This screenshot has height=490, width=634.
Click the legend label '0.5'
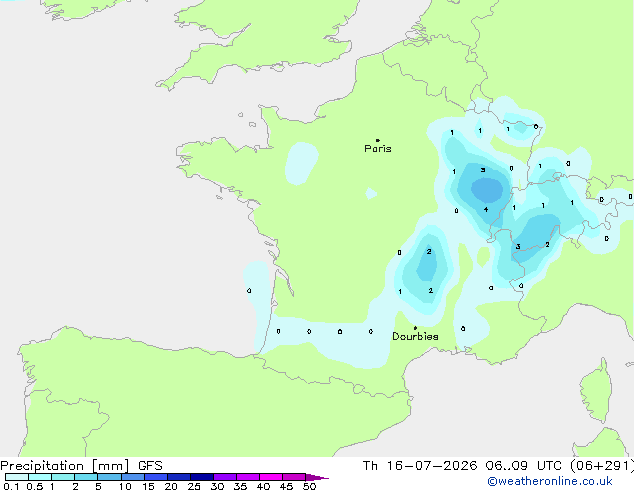click(35, 486)
